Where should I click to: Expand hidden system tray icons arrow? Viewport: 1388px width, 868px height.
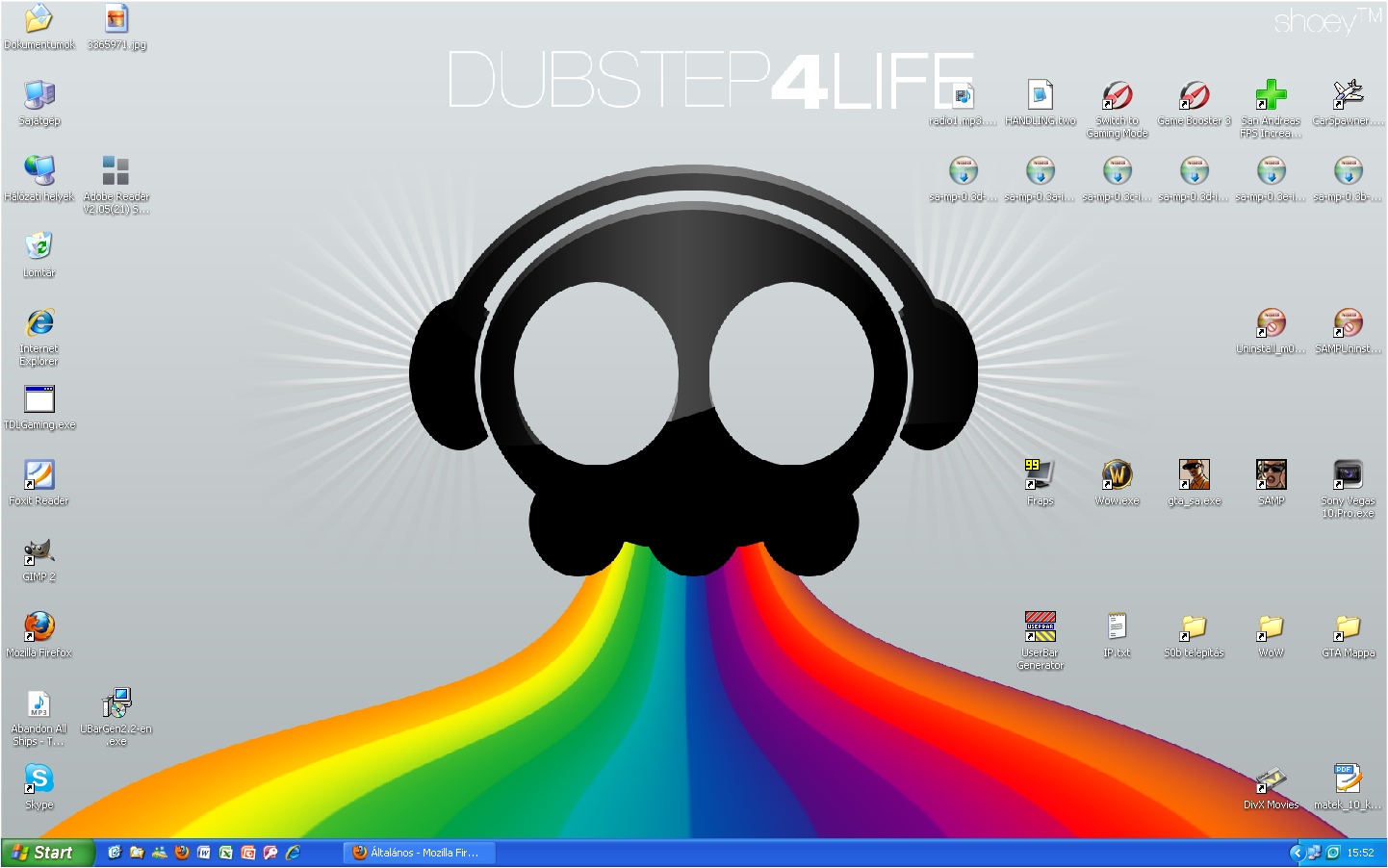pyautogui.click(x=1297, y=853)
